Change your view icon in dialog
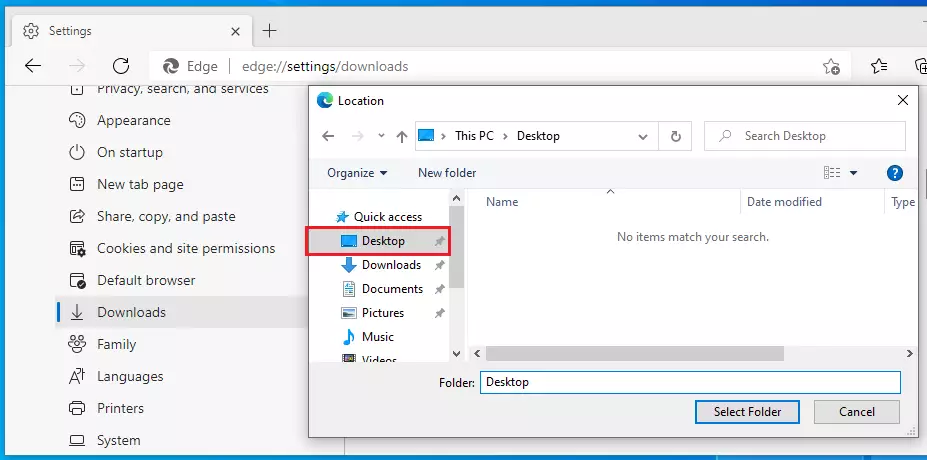 [x=832, y=173]
